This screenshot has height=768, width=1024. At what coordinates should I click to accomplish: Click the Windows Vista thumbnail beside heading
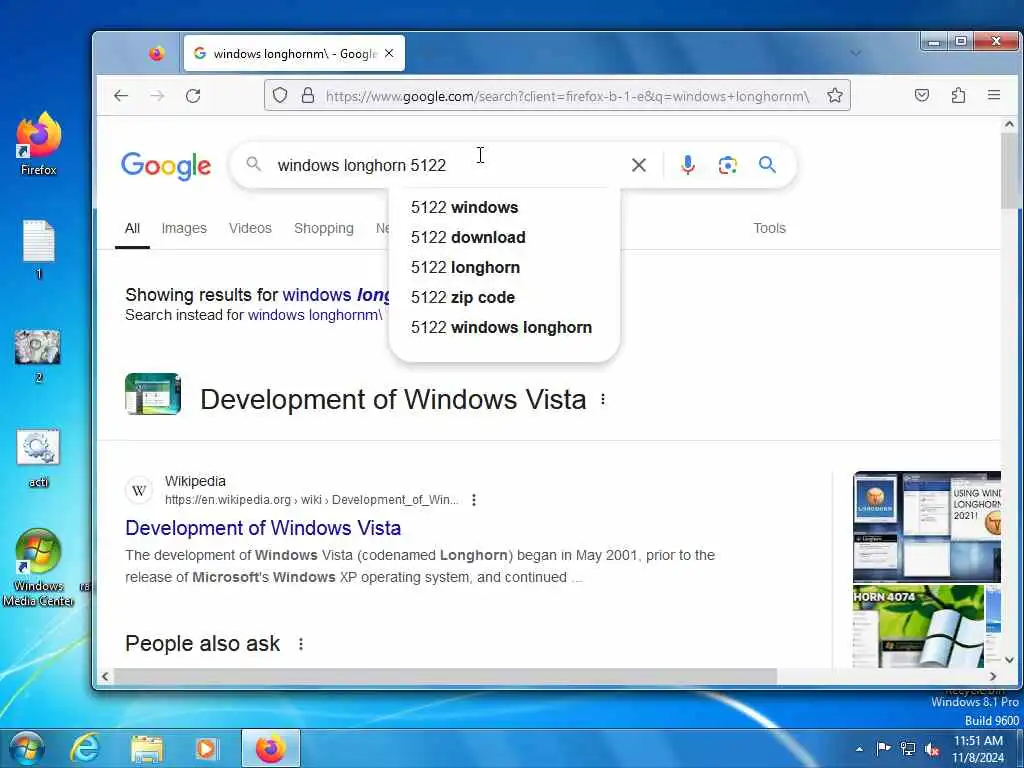pos(153,394)
